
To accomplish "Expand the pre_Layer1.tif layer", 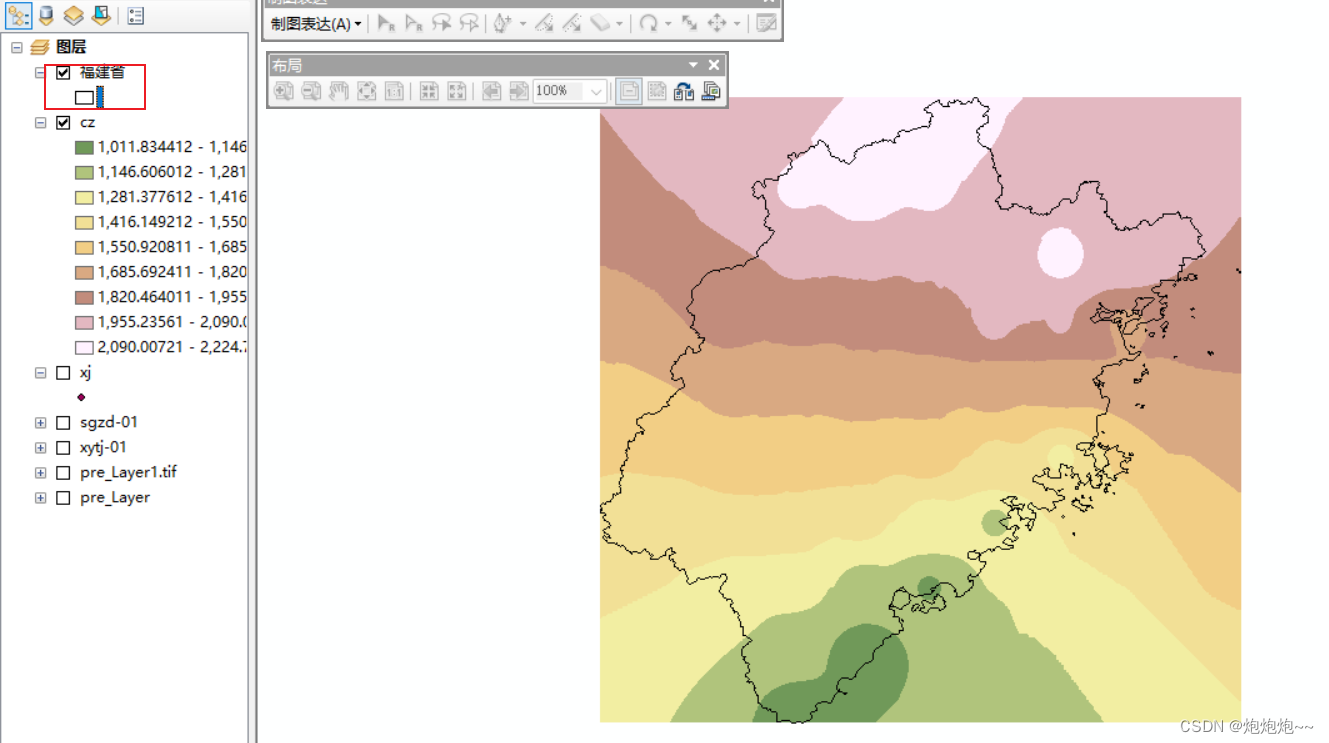I will coord(40,472).
